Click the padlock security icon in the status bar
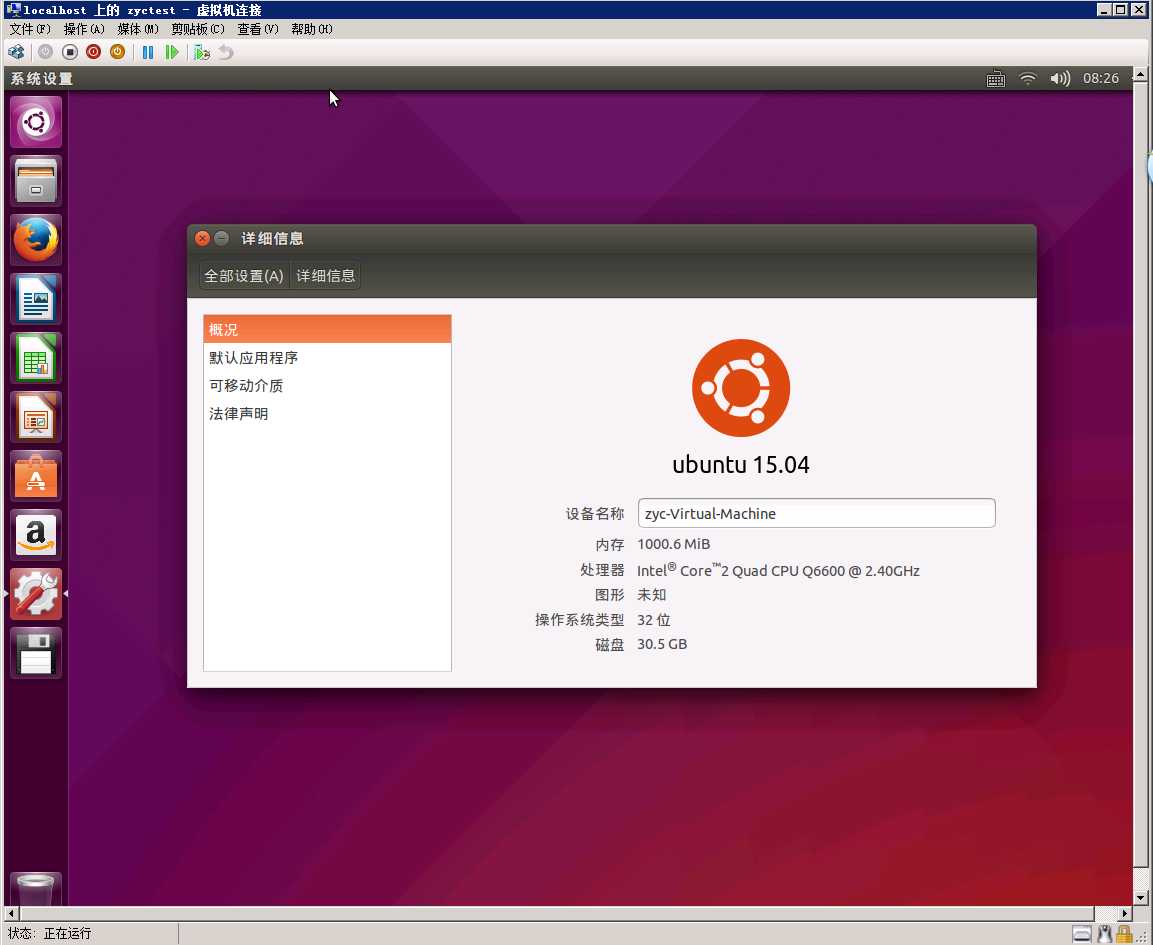Image resolution: width=1153 pixels, height=945 pixels. (x=1124, y=934)
